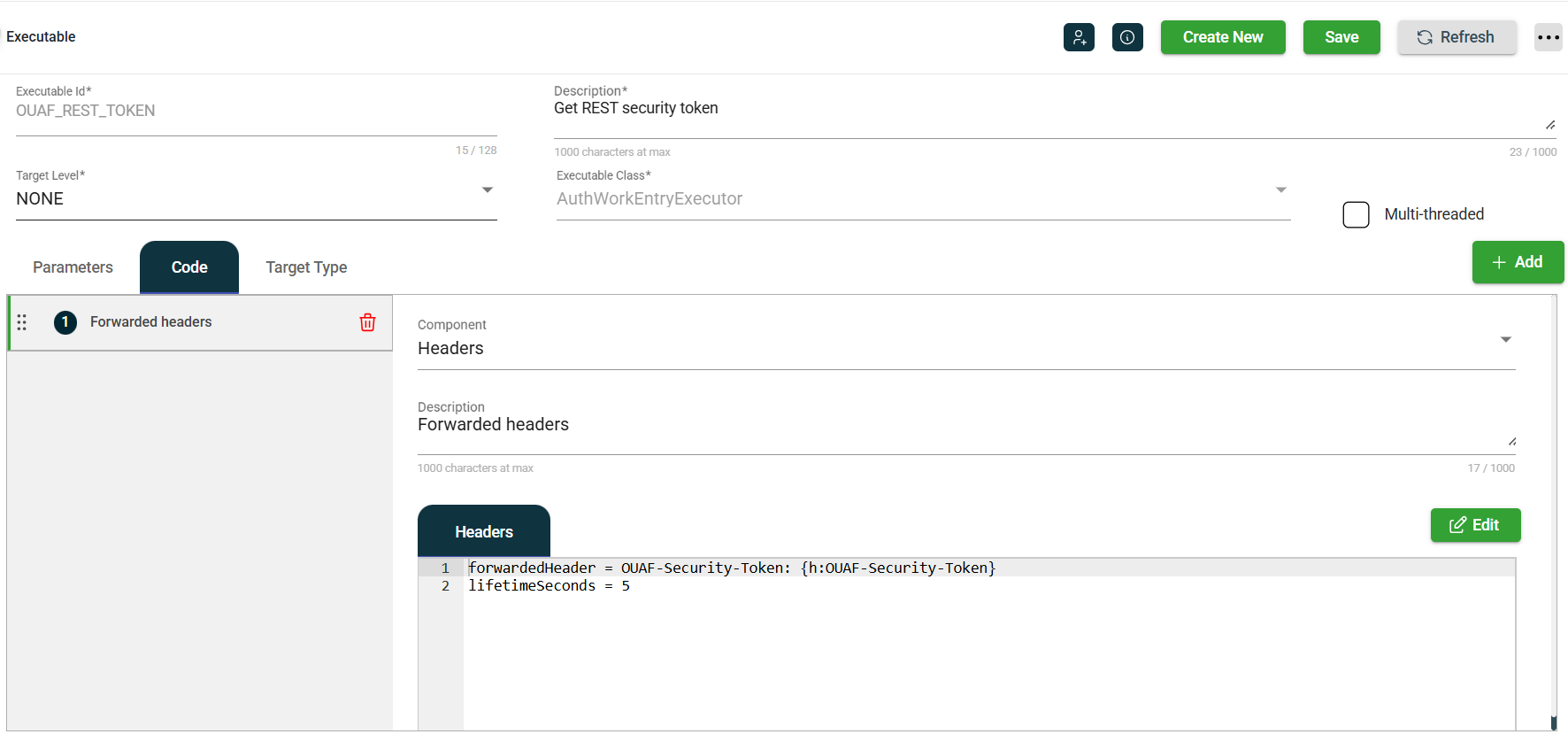Click the Refresh button

click(x=1456, y=37)
